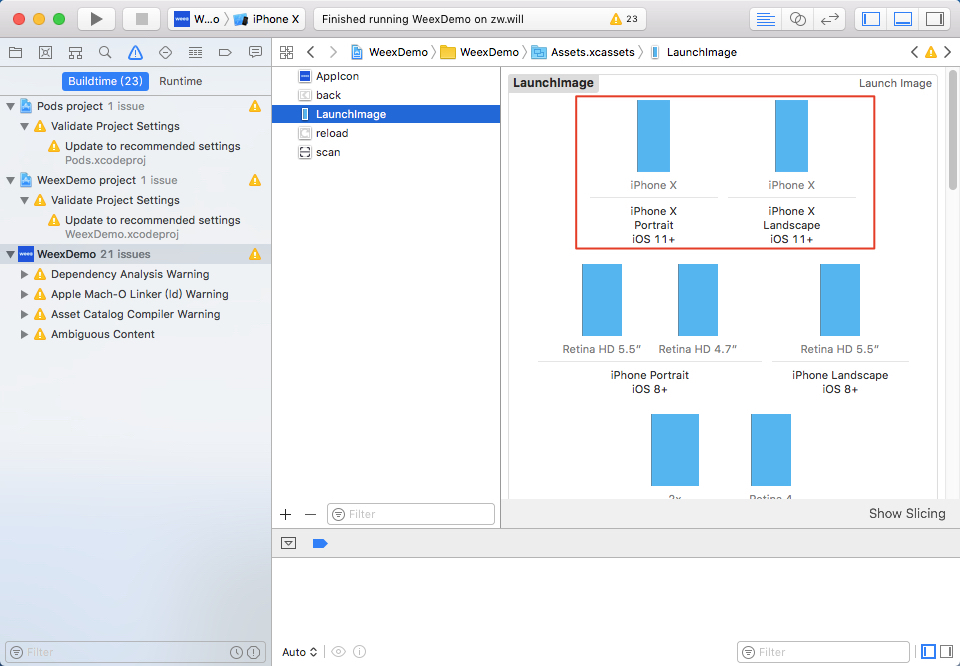Select reload image asset
The image size is (960, 666).
386,133
